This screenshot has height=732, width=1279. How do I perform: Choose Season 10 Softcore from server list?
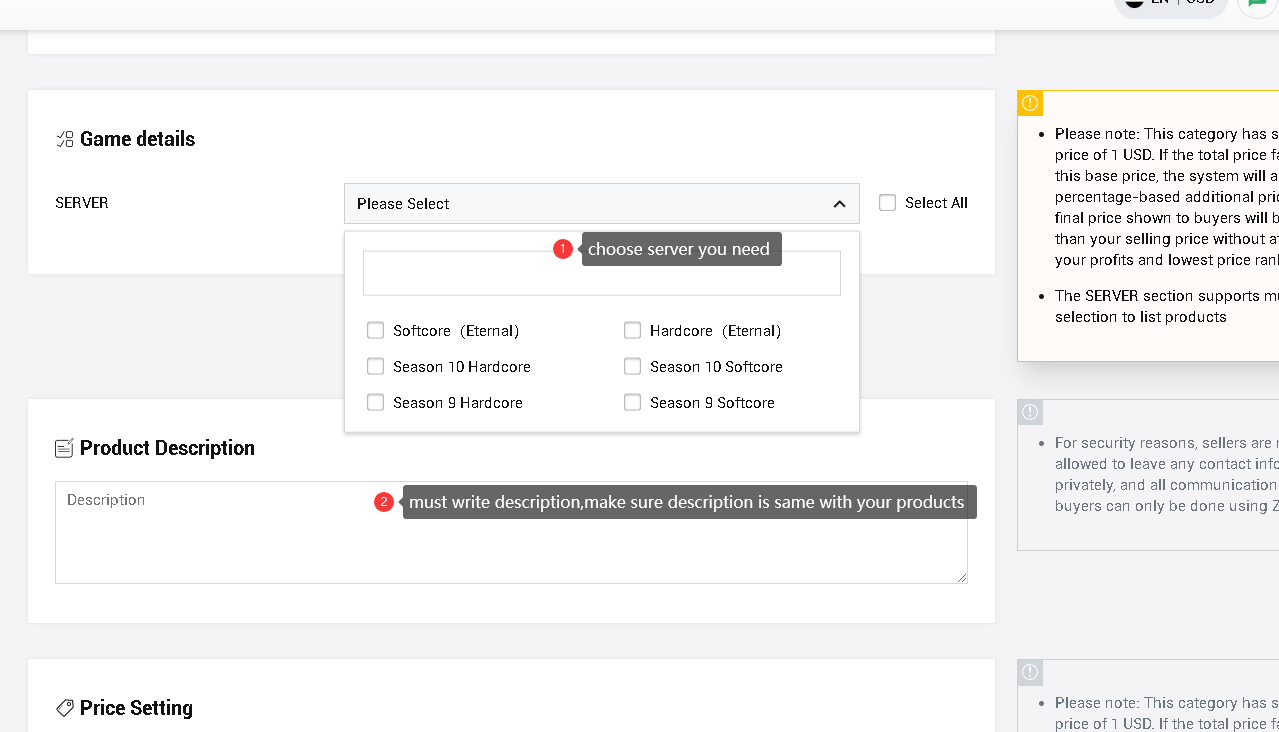click(x=632, y=367)
